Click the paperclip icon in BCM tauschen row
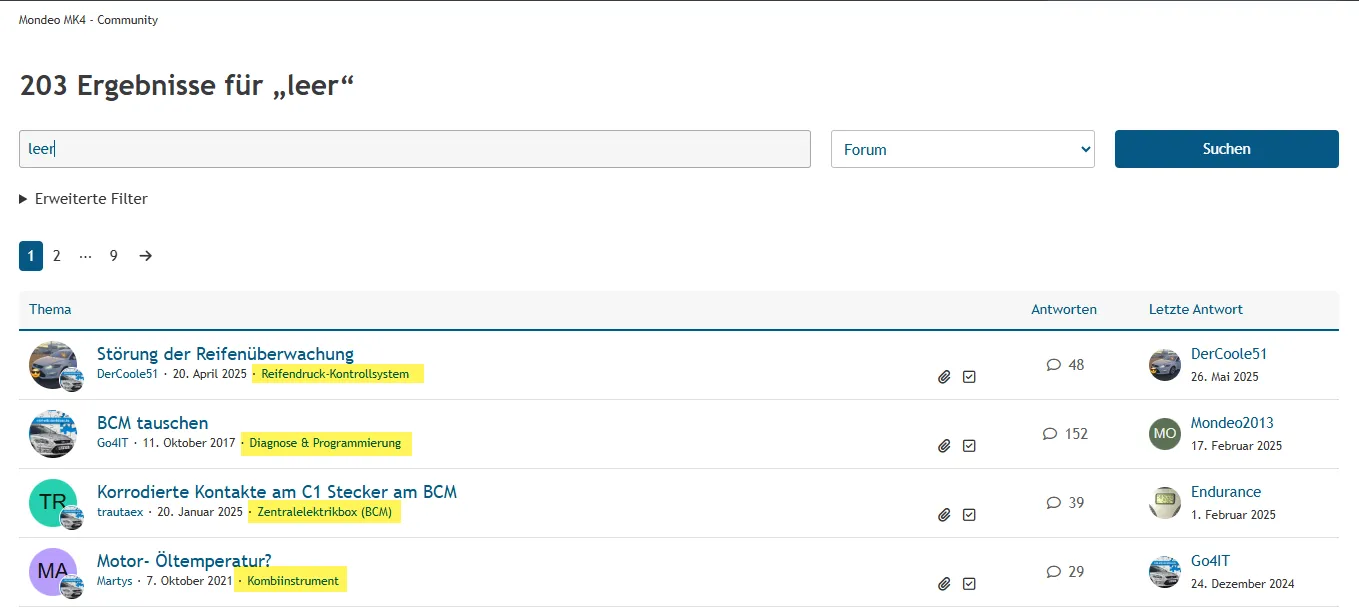 pos(944,446)
